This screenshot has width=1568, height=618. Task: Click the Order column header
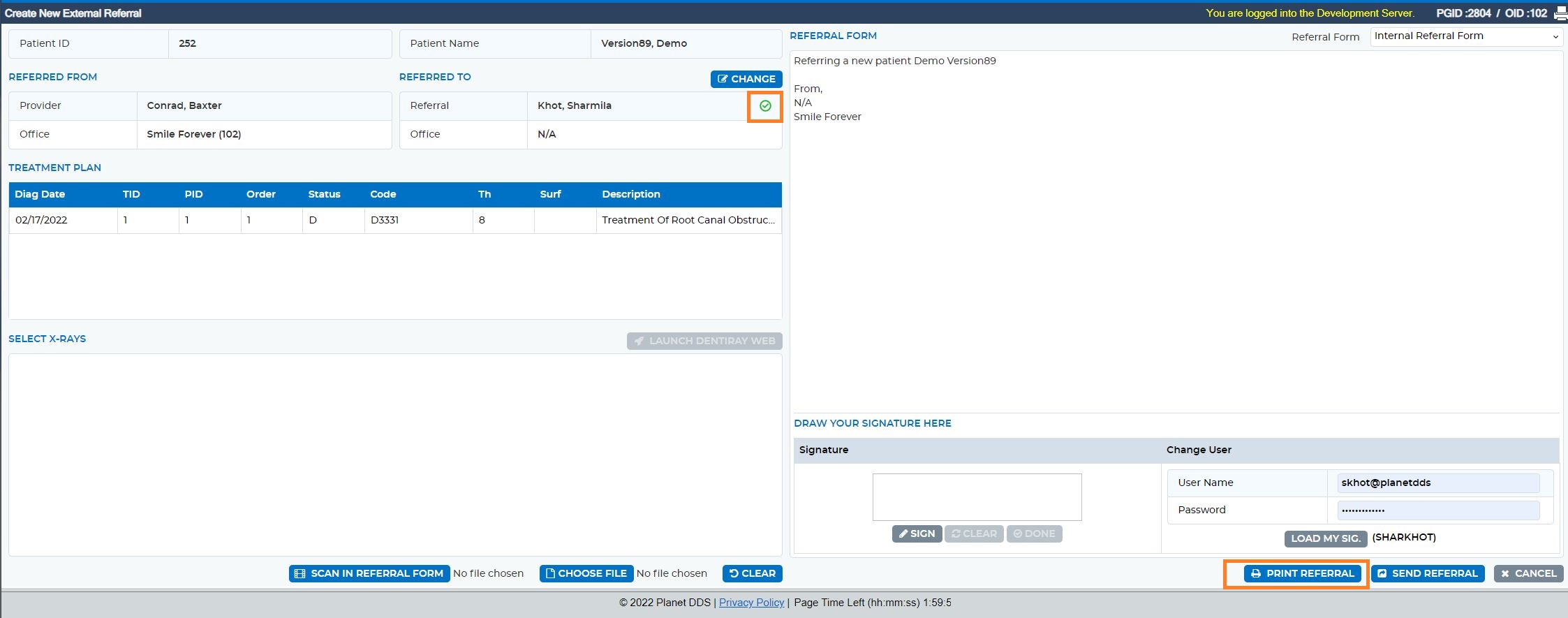pos(260,194)
